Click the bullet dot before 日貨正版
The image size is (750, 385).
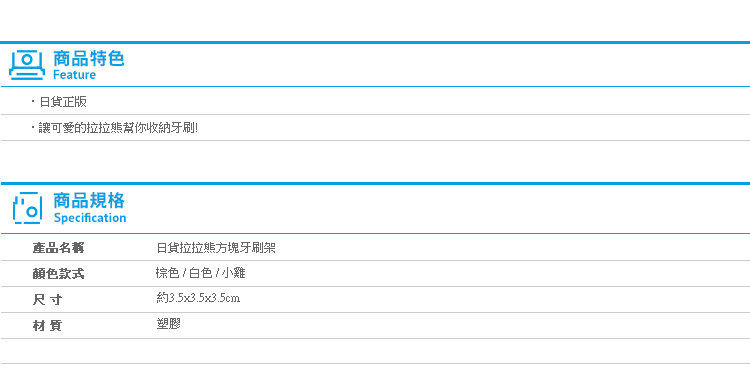(x=33, y=101)
